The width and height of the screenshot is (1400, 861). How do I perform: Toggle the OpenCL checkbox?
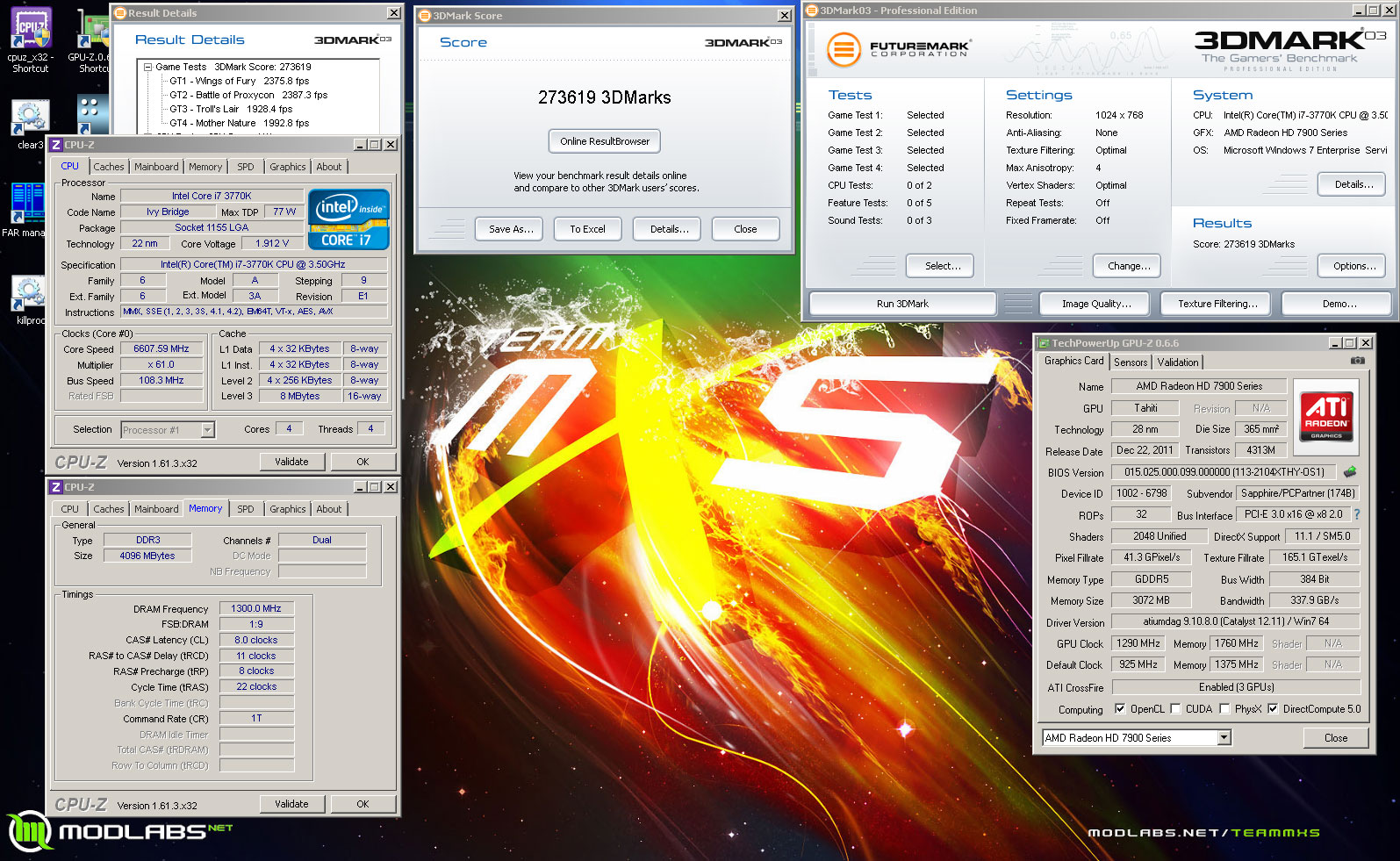pos(1120,709)
